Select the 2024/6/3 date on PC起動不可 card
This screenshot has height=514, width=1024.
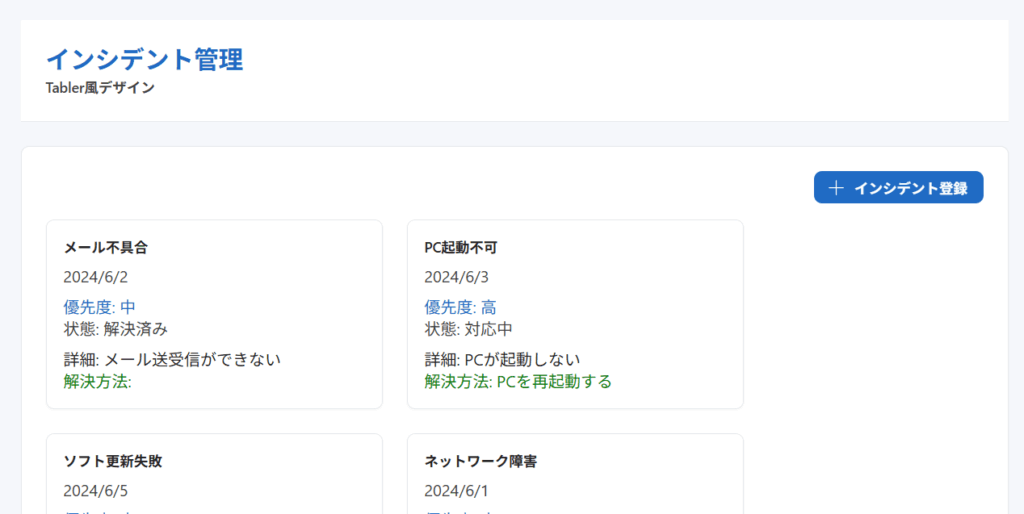click(x=457, y=277)
